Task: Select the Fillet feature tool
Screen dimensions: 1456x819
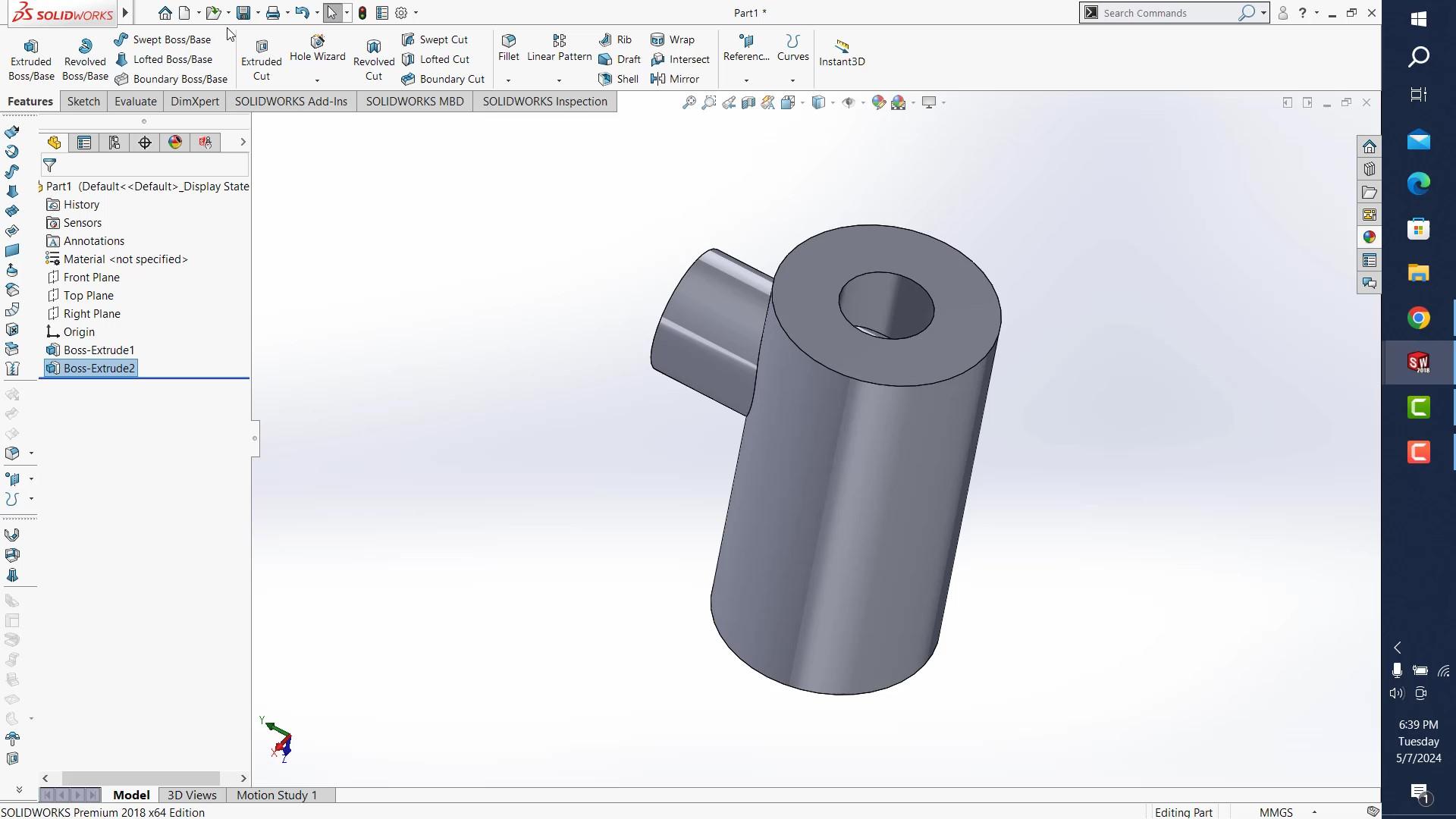Action: pos(507,48)
